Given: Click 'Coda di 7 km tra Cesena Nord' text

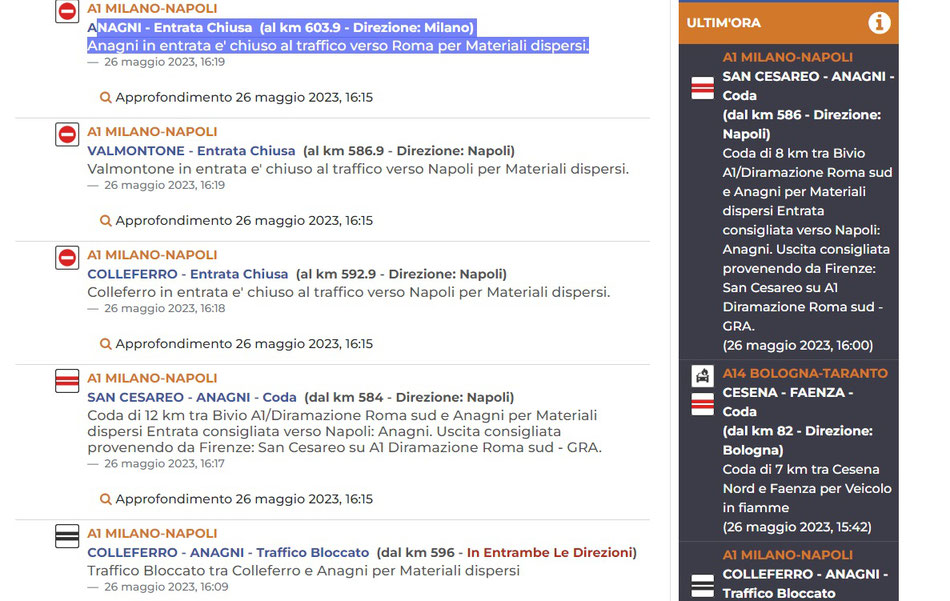Looking at the screenshot, I should [807, 488].
